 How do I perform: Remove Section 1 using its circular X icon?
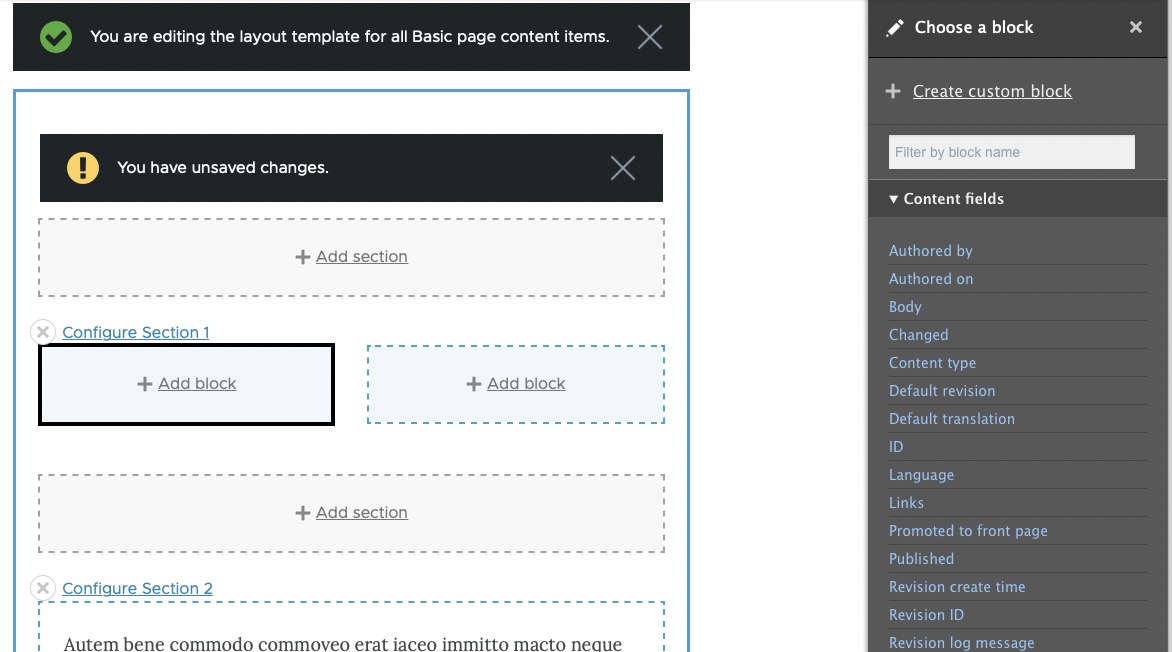pos(42,332)
